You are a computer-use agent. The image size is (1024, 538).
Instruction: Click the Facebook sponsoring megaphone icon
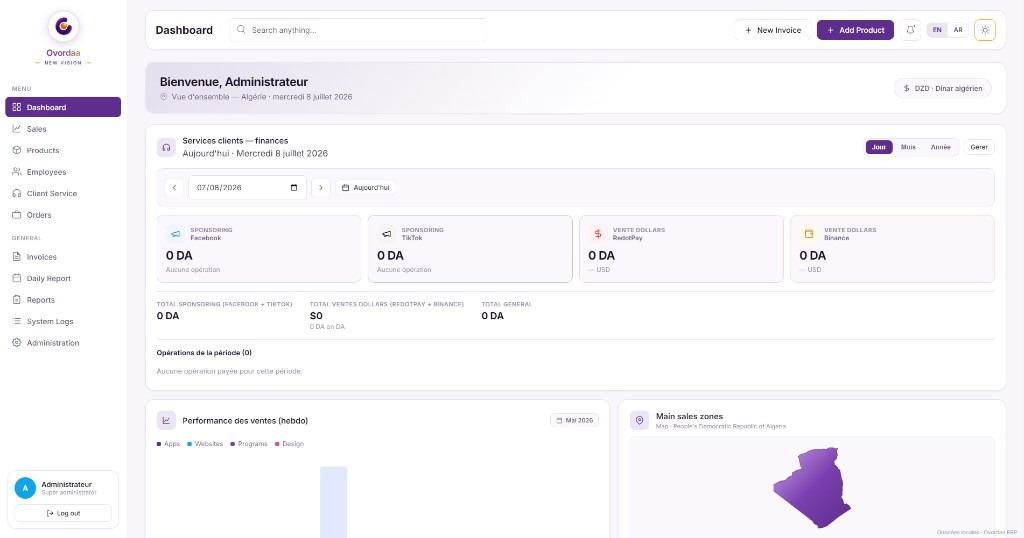[x=176, y=234]
